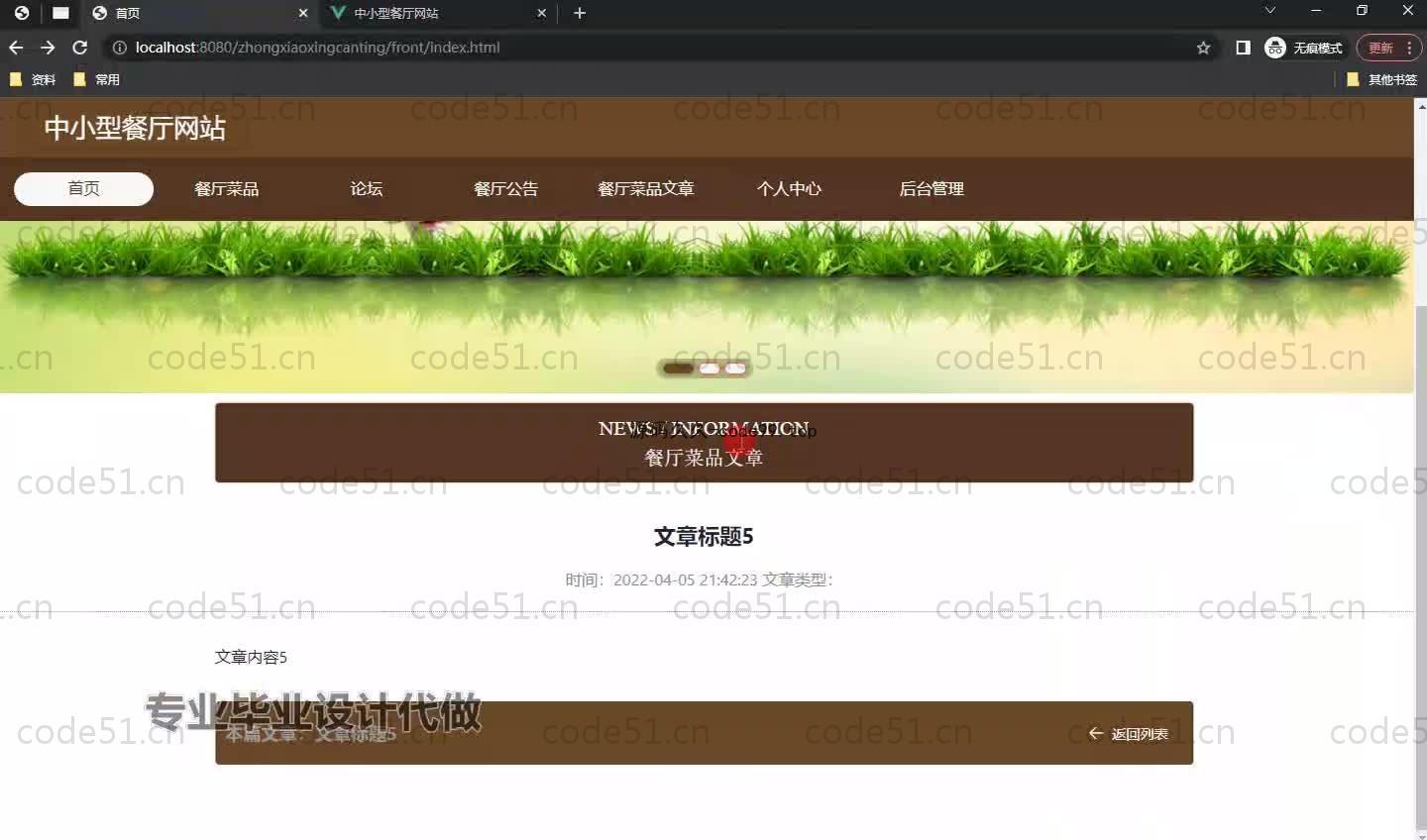Viewport: 1427px width, 840px height.
Task: Open the 其他书签 bookmarks folder
Action: pos(1382,79)
